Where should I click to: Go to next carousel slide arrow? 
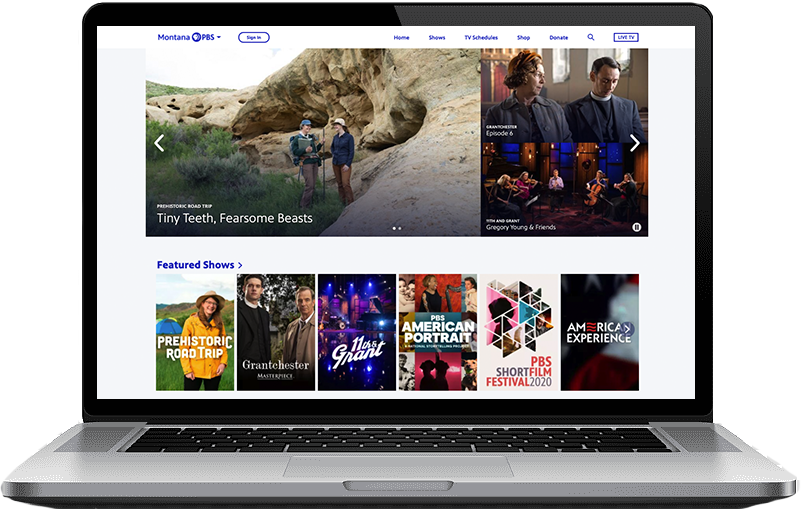click(634, 143)
